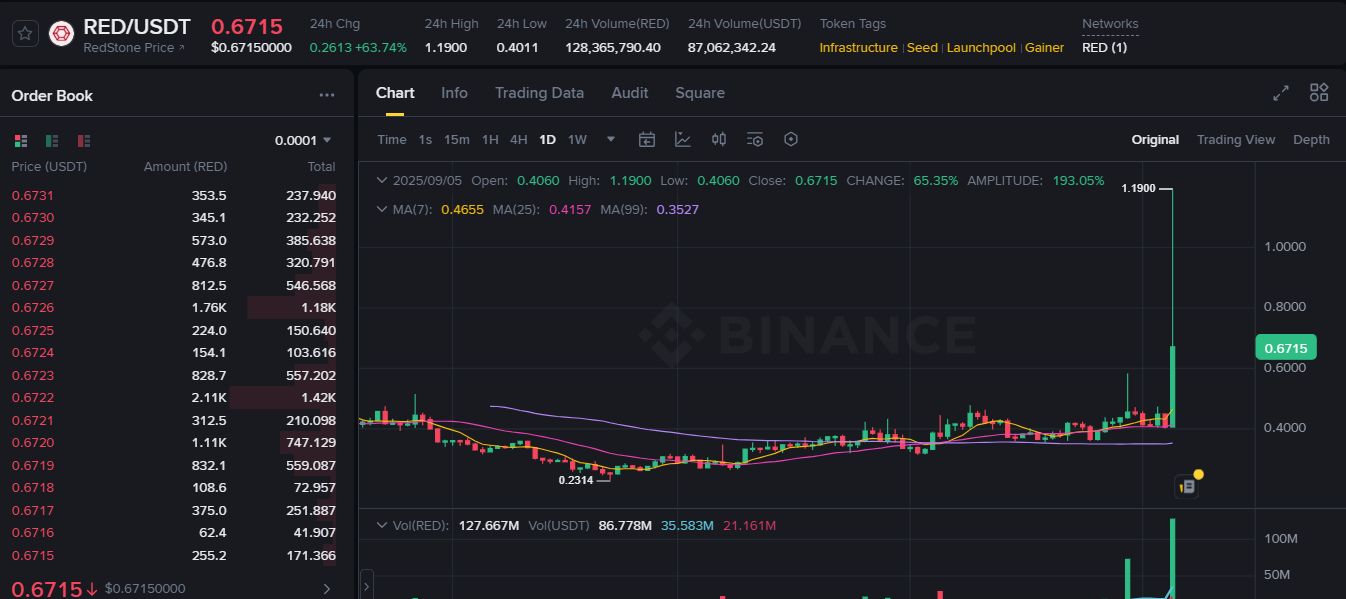
Task: Open the grid layout view icon
Action: 1319,92
